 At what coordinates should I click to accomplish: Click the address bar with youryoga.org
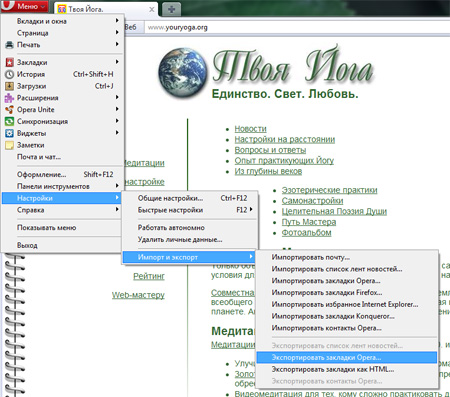[x=297, y=27]
